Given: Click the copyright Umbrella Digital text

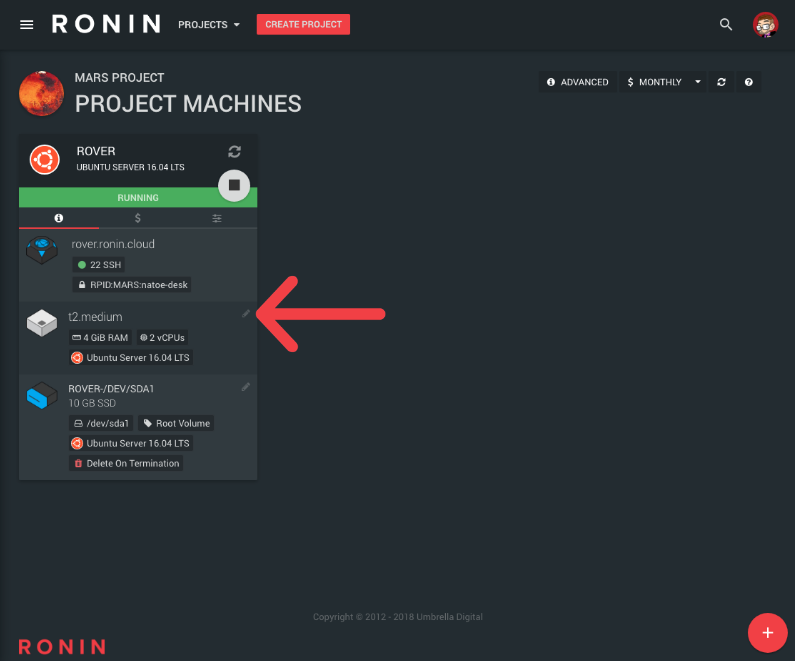Looking at the screenshot, I should point(398,617).
